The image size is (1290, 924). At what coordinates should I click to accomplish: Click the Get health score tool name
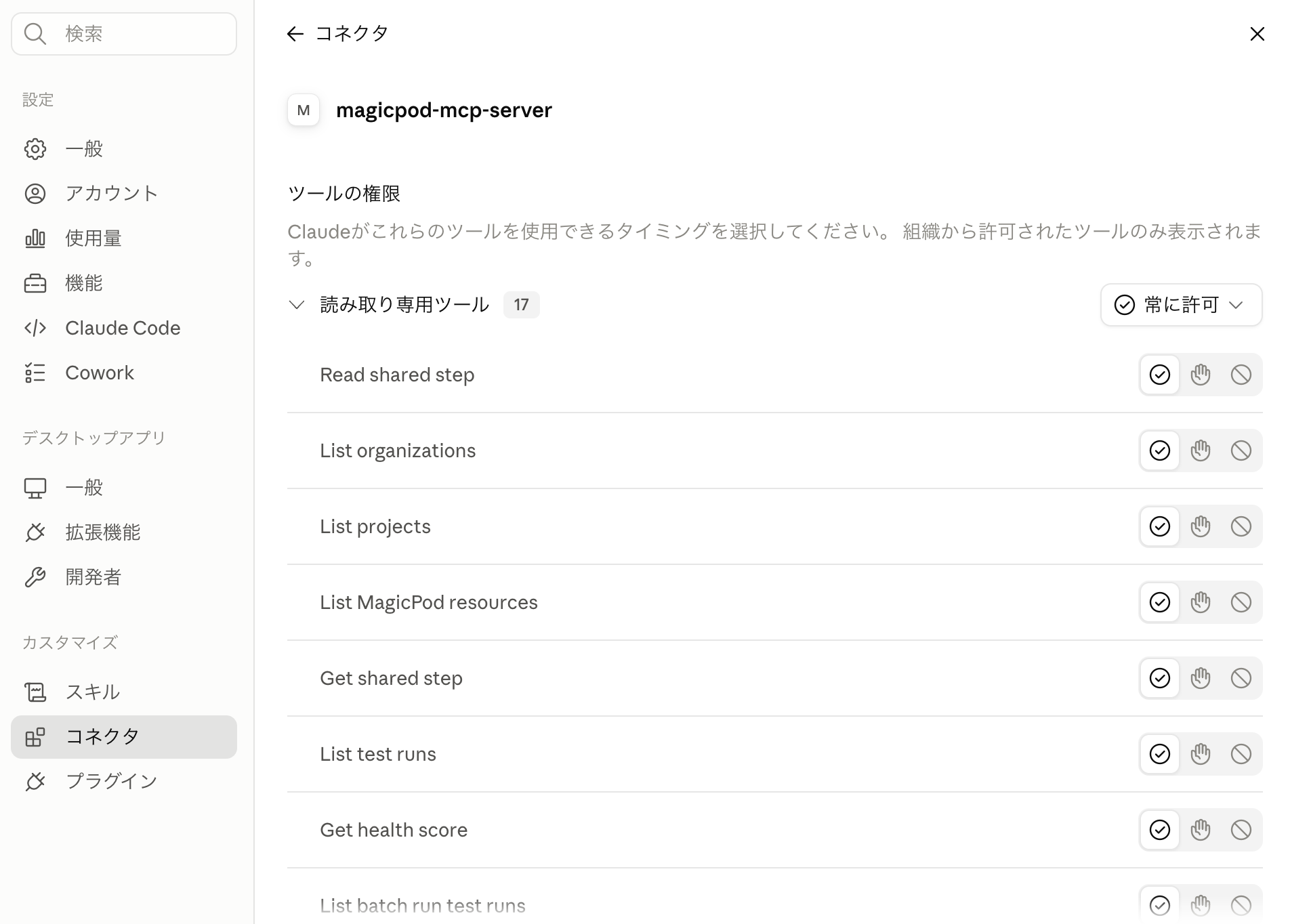tap(394, 830)
